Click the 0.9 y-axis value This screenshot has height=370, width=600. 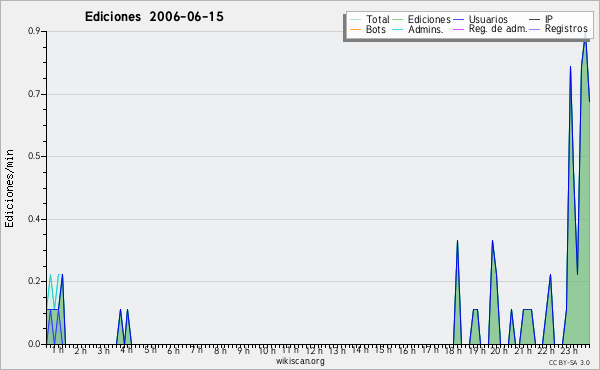coord(34,31)
